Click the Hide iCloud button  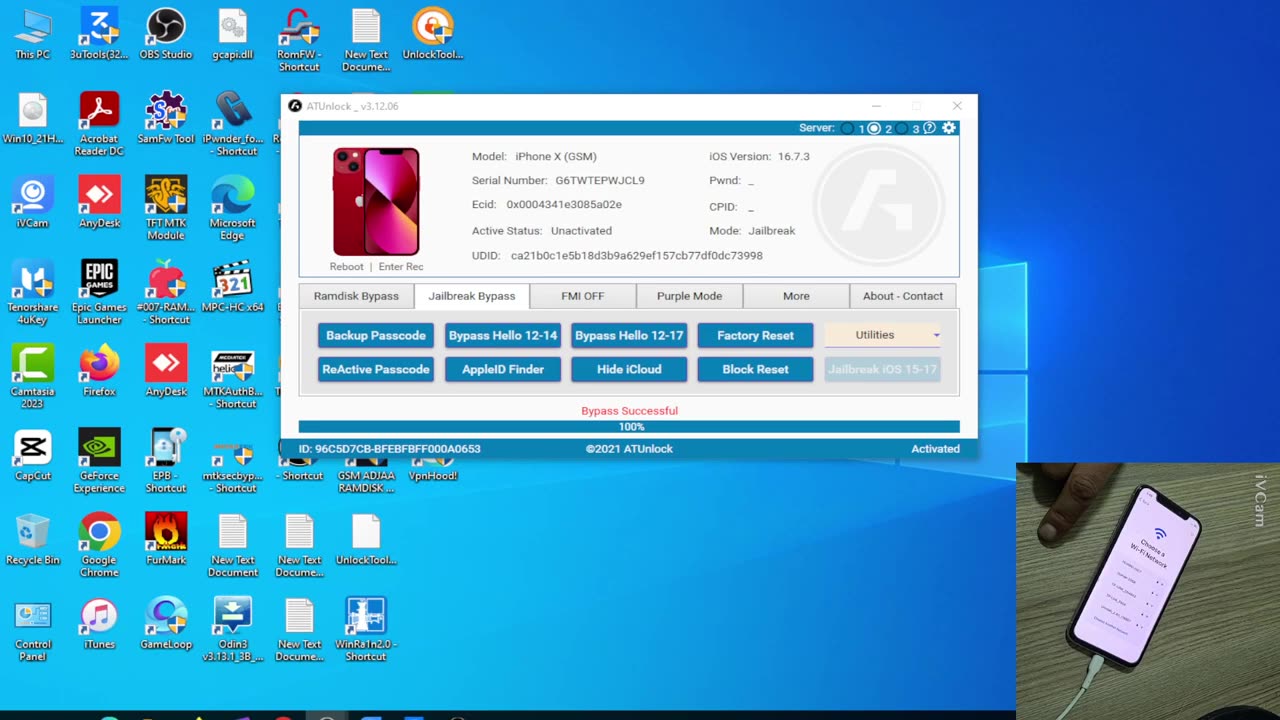[629, 369]
